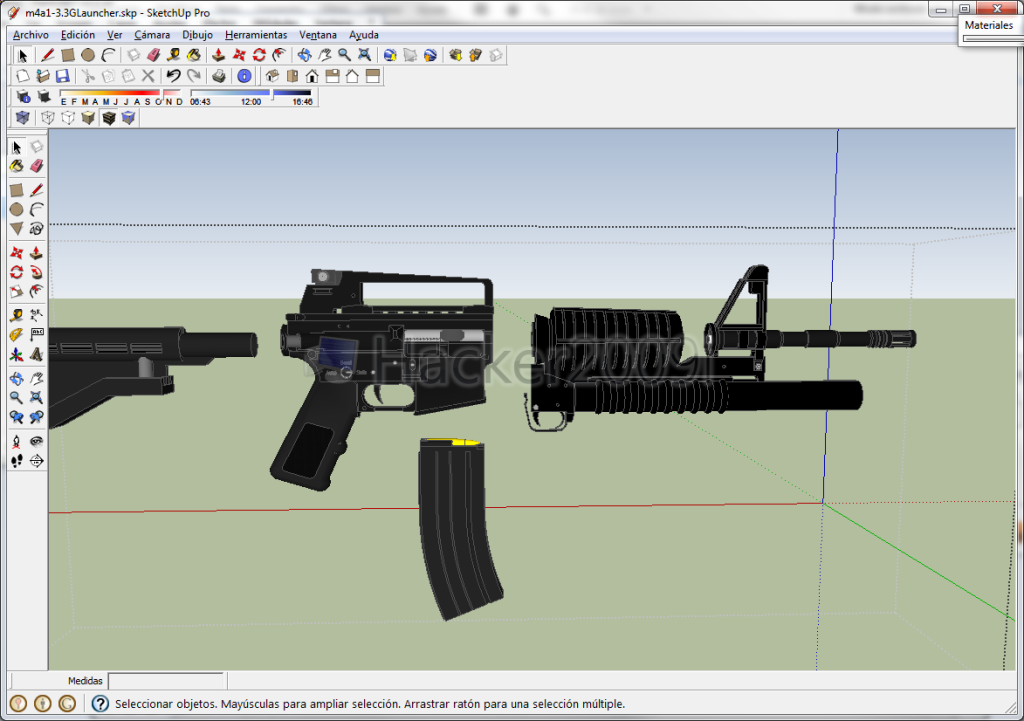The width and height of the screenshot is (1024, 721).
Task: Select the Freehand tool in left palette
Action: 37,229
